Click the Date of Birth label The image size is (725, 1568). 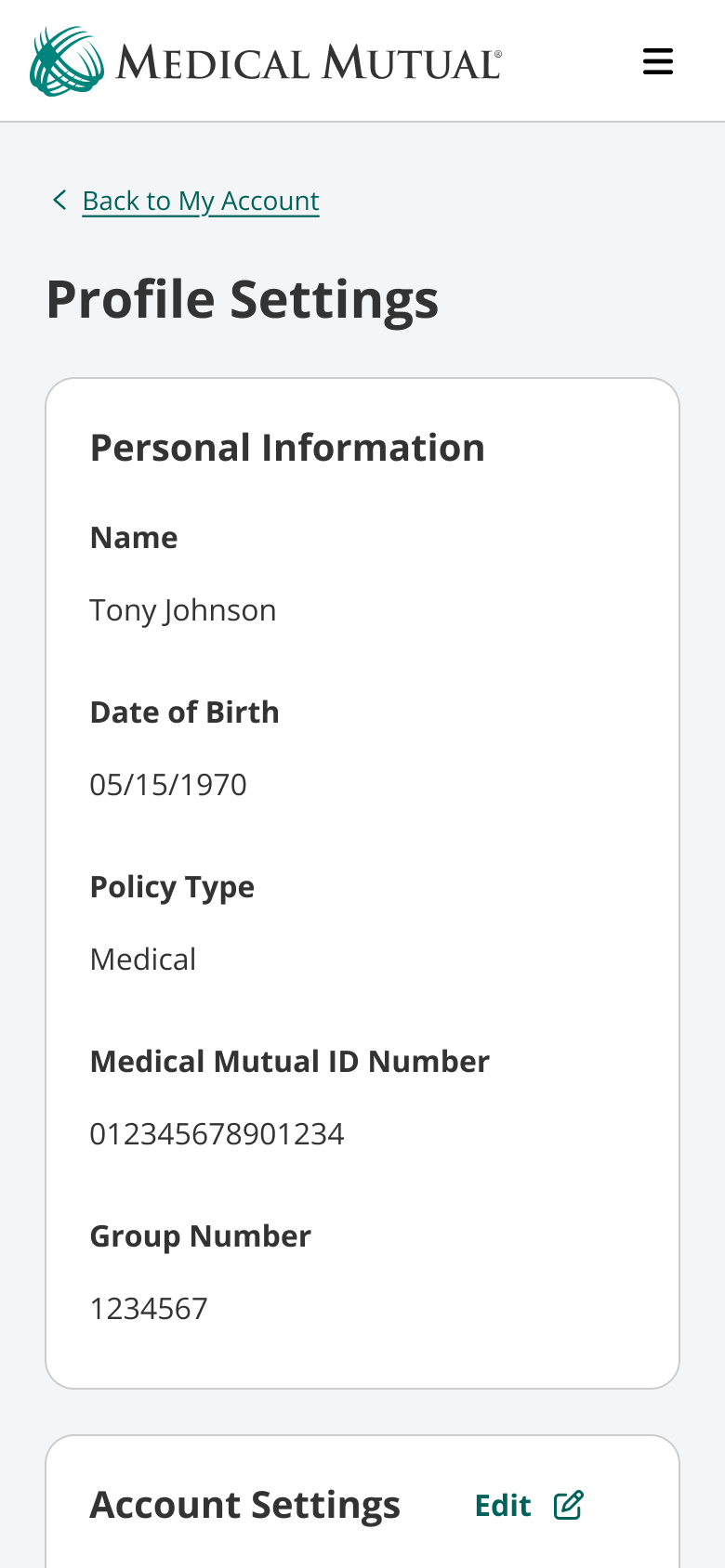(185, 712)
